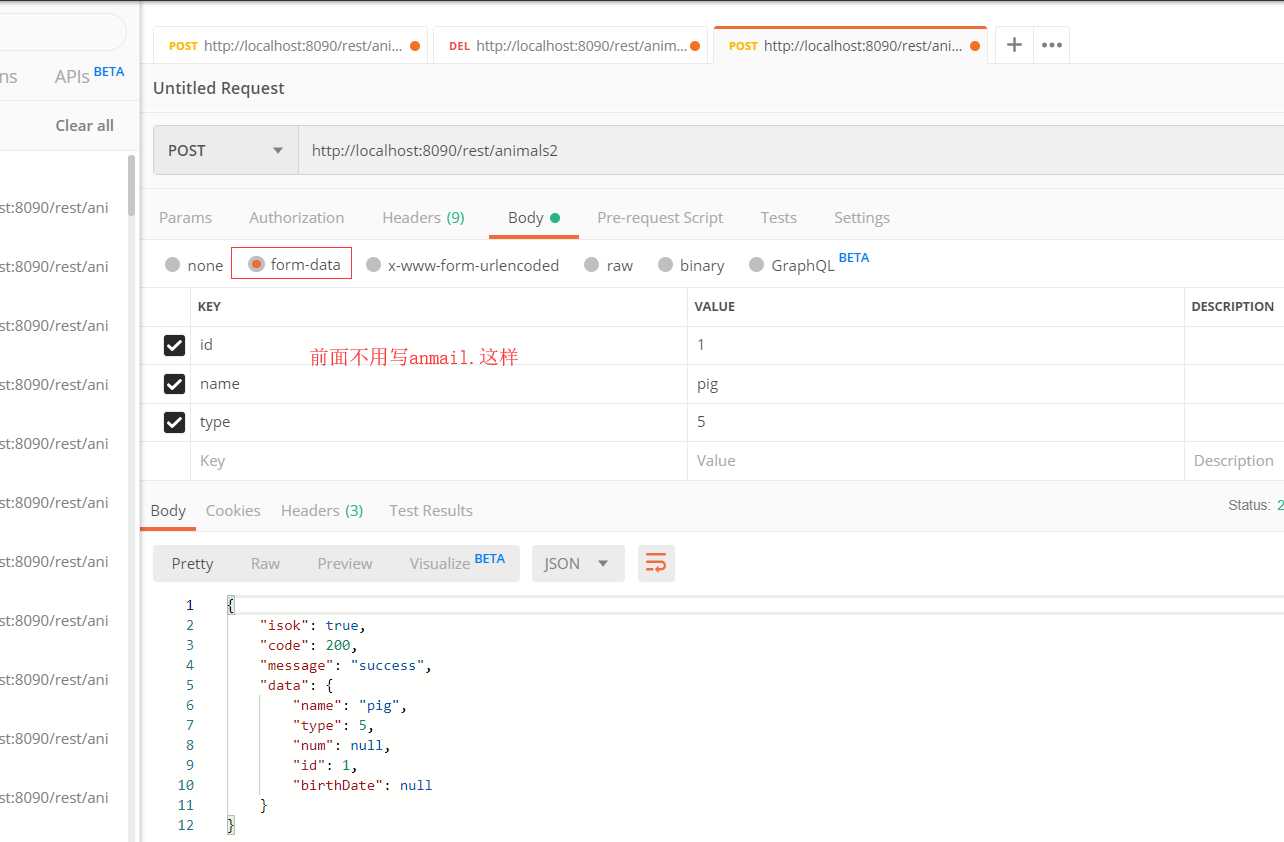Toggle response word wrap icon

tap(656, 563)
